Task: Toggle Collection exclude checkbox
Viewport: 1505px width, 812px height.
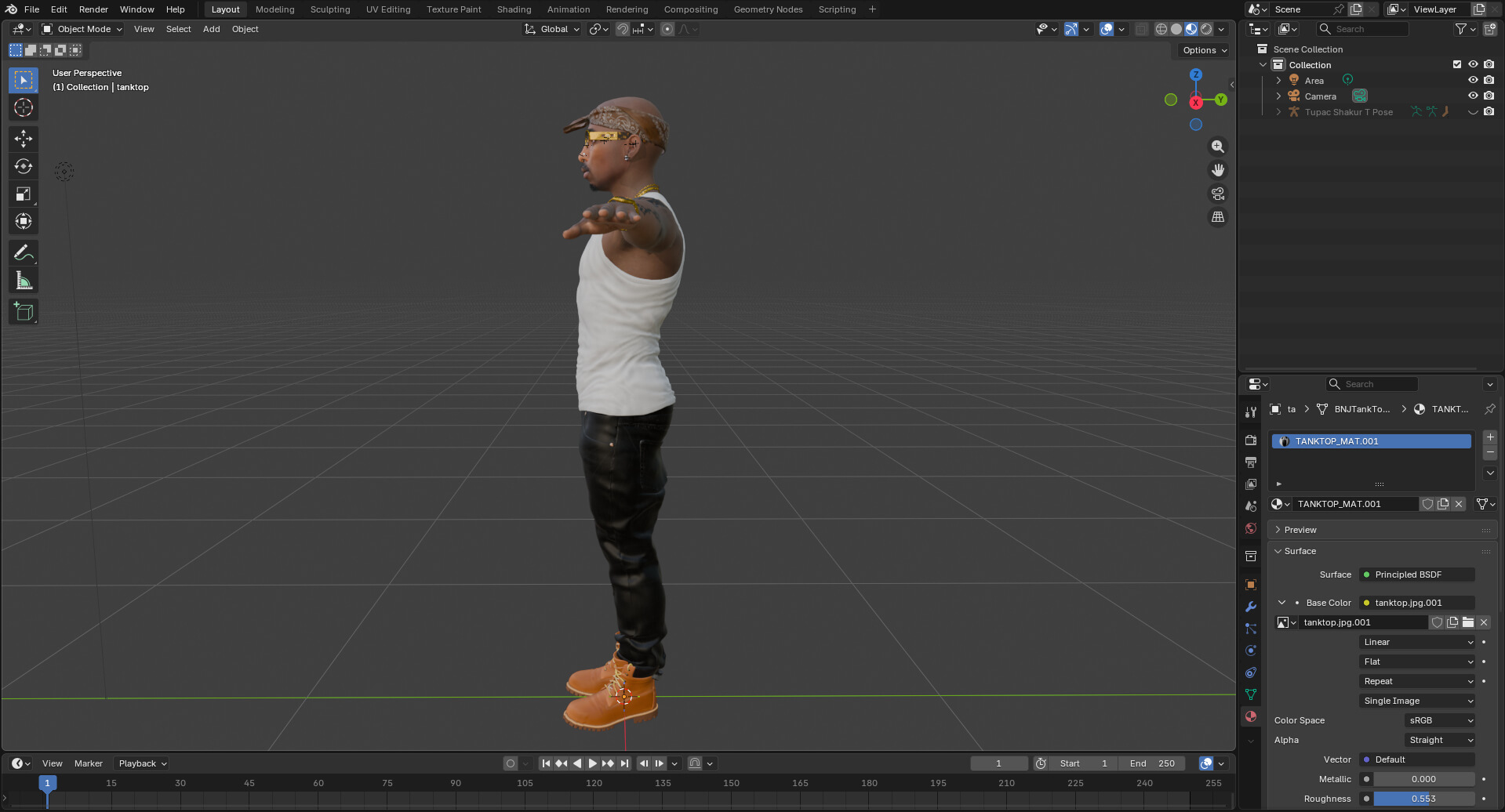Action: point(1457,64)
